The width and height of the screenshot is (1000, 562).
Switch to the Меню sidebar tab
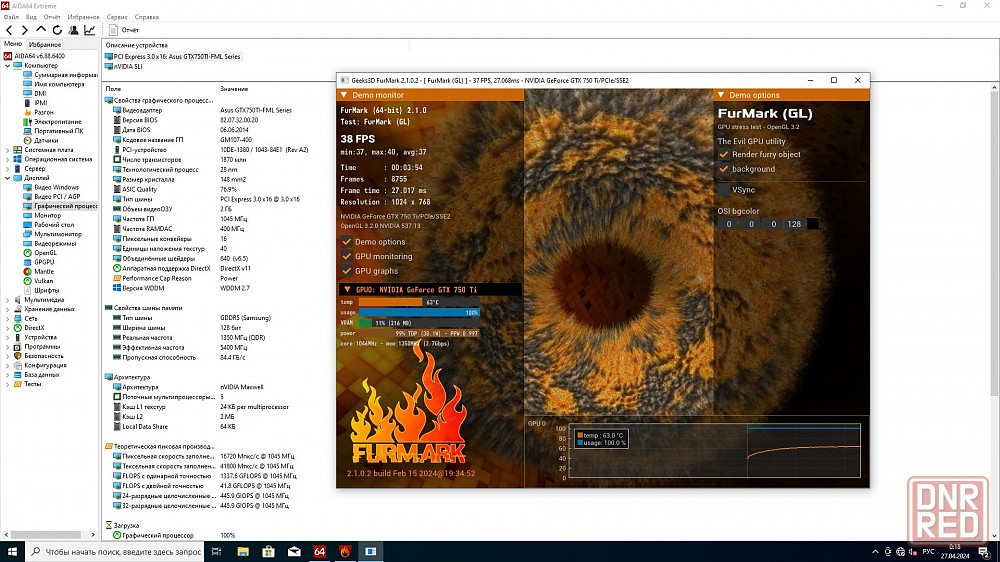coord(13,44)
